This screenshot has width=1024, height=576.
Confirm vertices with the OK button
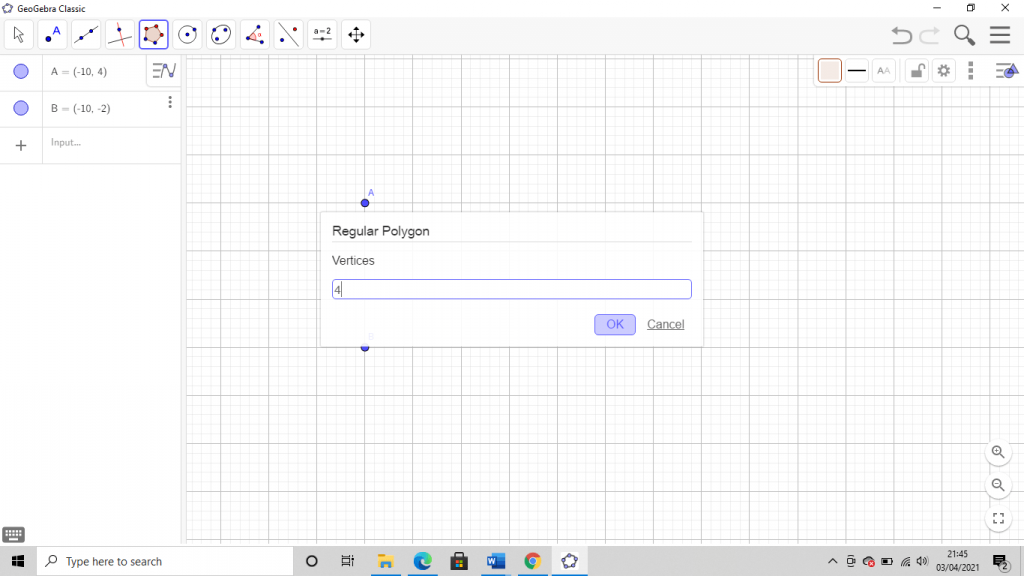tap(614, 324)
